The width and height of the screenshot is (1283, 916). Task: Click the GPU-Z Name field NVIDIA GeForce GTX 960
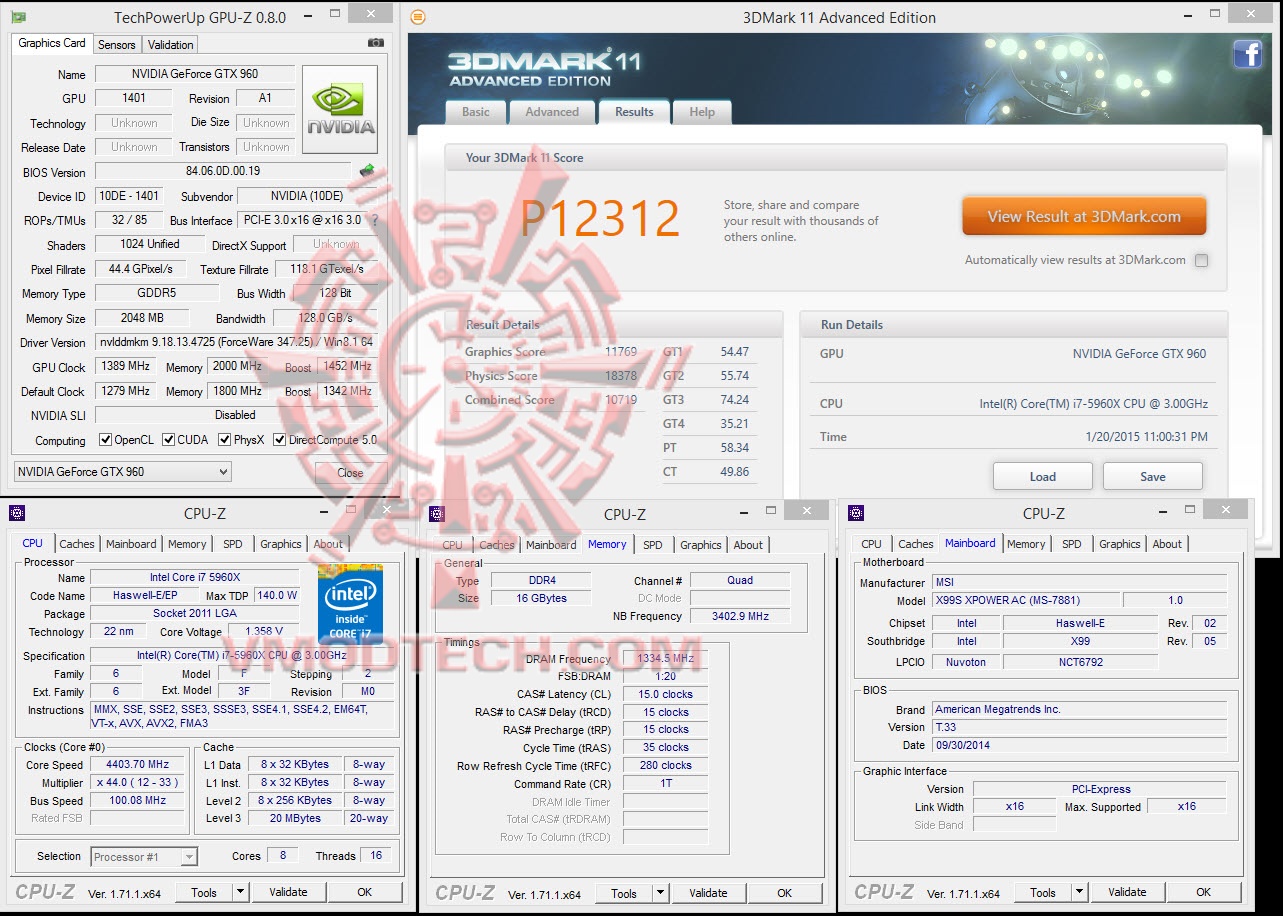pos(195,74)
